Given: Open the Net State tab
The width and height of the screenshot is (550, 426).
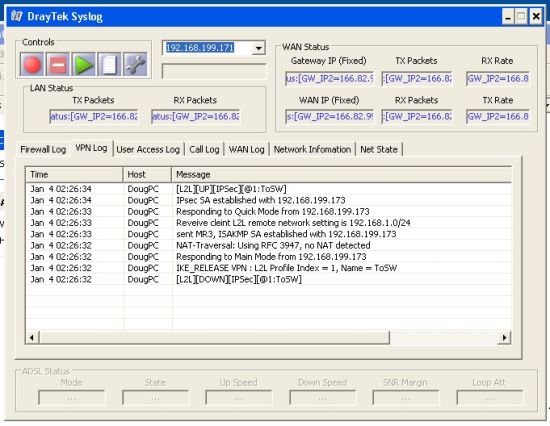Looking at the screenshot, I should tap(379, 149).
